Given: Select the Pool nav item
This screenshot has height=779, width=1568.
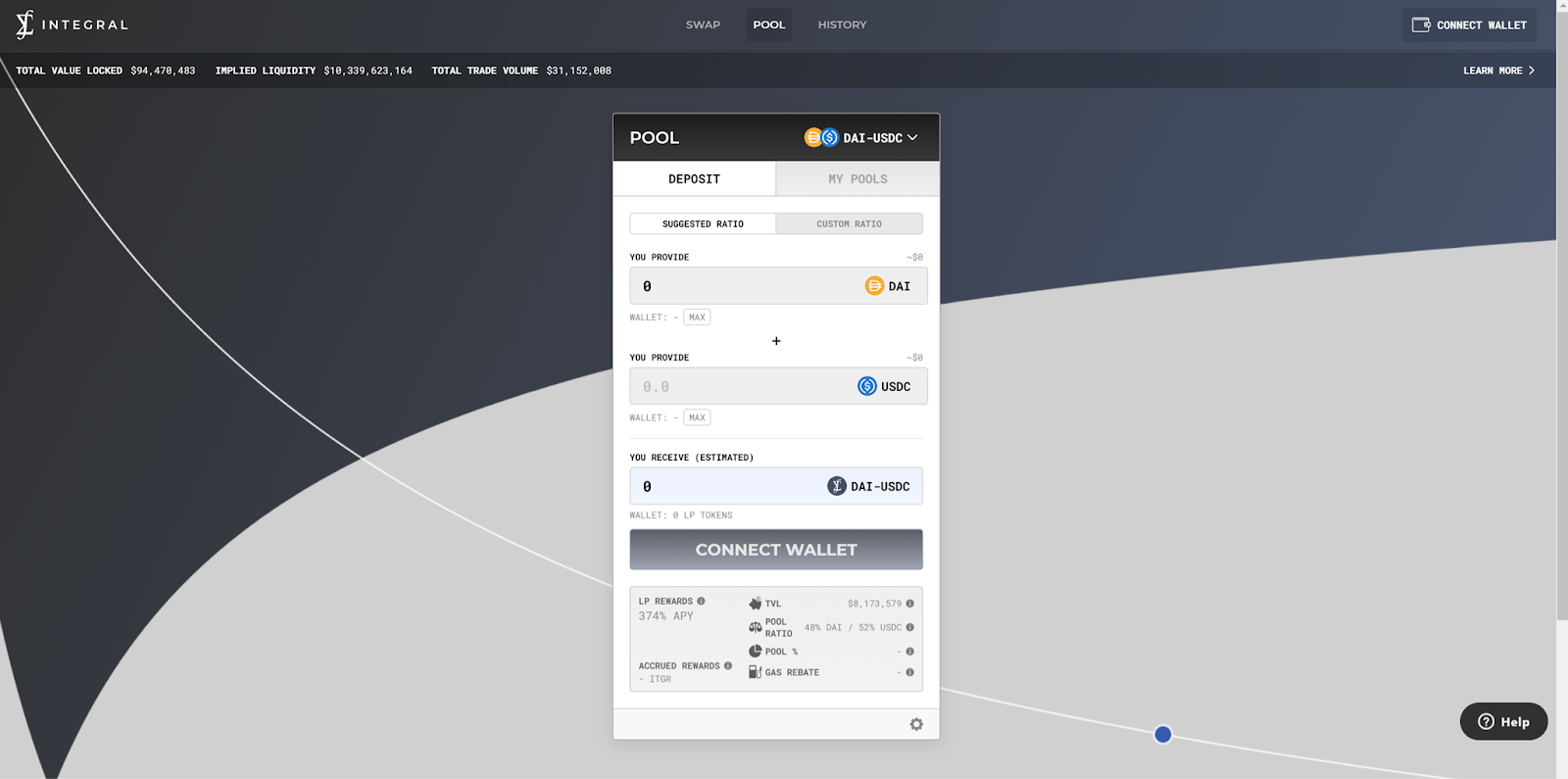Looking at the screenshot, I should pos(769,24).
